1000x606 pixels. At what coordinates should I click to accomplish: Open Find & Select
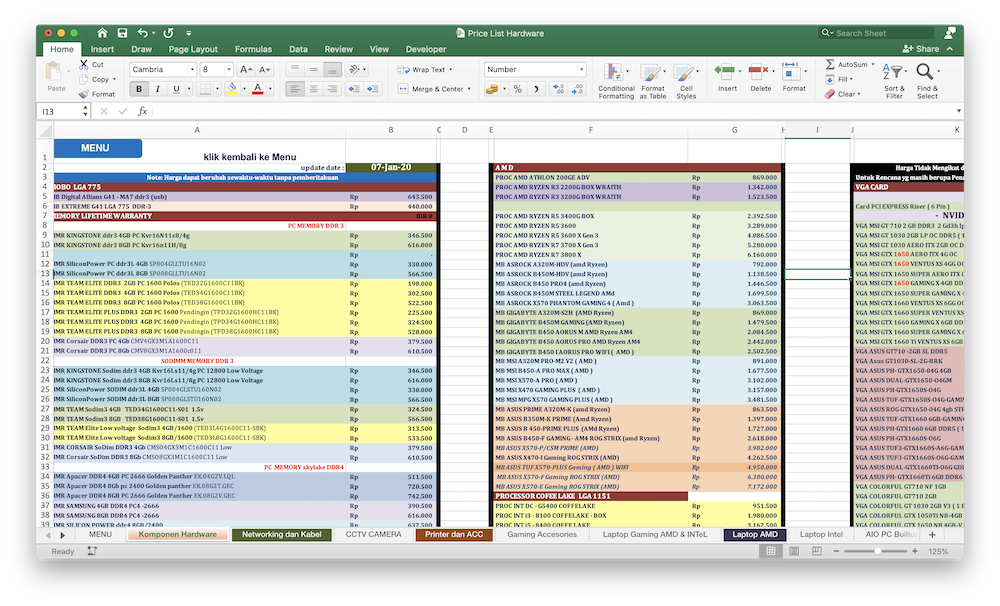(x=927, y=80)
